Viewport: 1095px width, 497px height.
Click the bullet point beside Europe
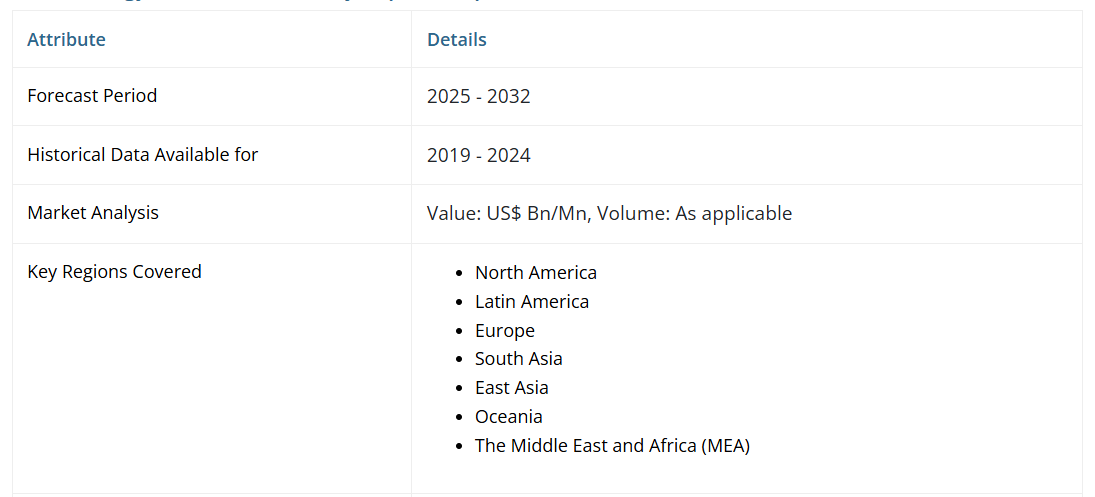click(x=458, y=331)
